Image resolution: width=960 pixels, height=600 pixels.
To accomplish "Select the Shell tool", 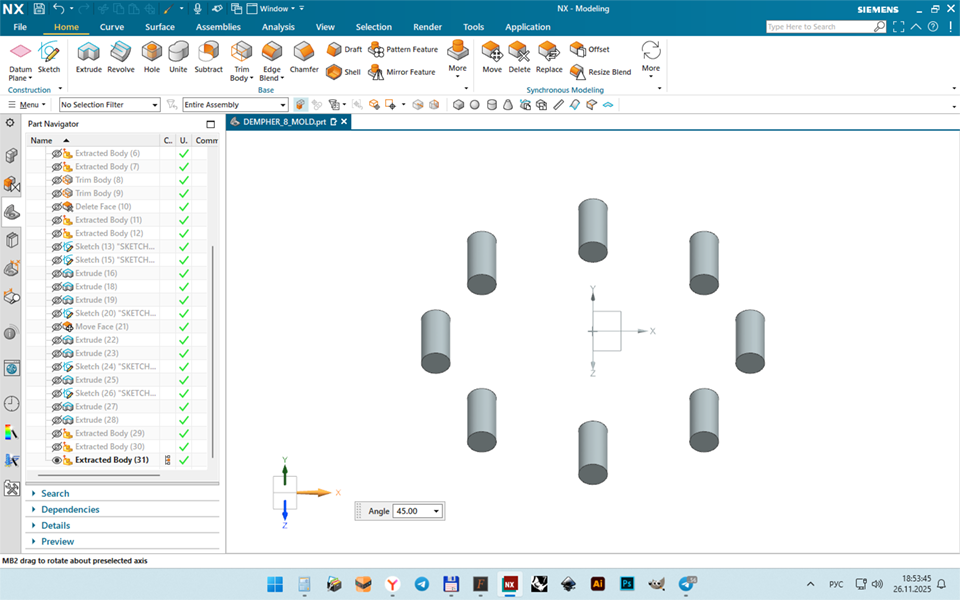I will pyautogui.click(x=343, y=72).
